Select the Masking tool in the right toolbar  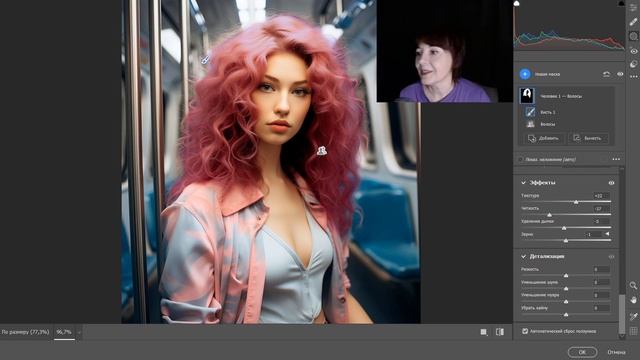633,36
